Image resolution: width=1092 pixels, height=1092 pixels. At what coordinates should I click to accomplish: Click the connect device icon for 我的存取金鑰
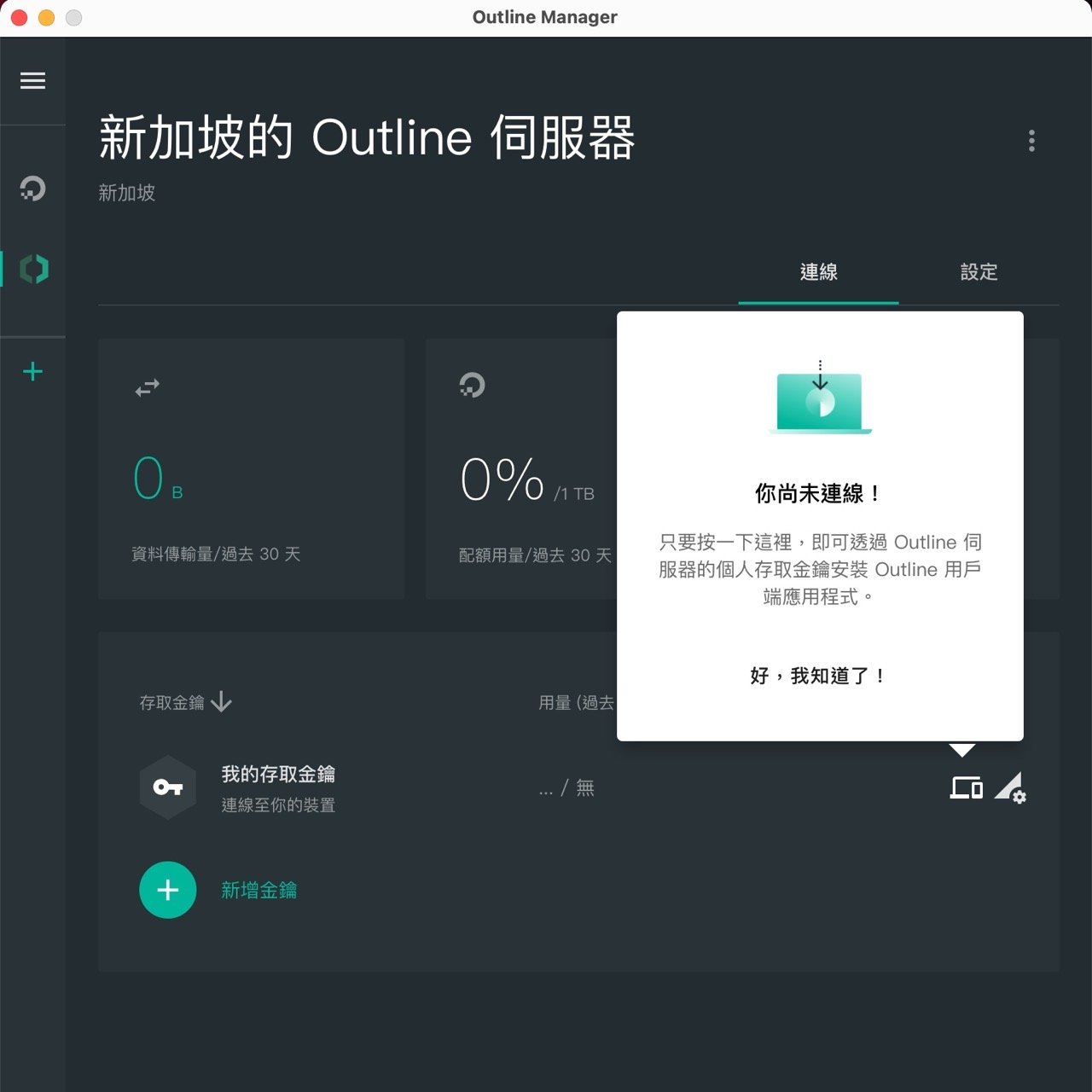(967, 787)
